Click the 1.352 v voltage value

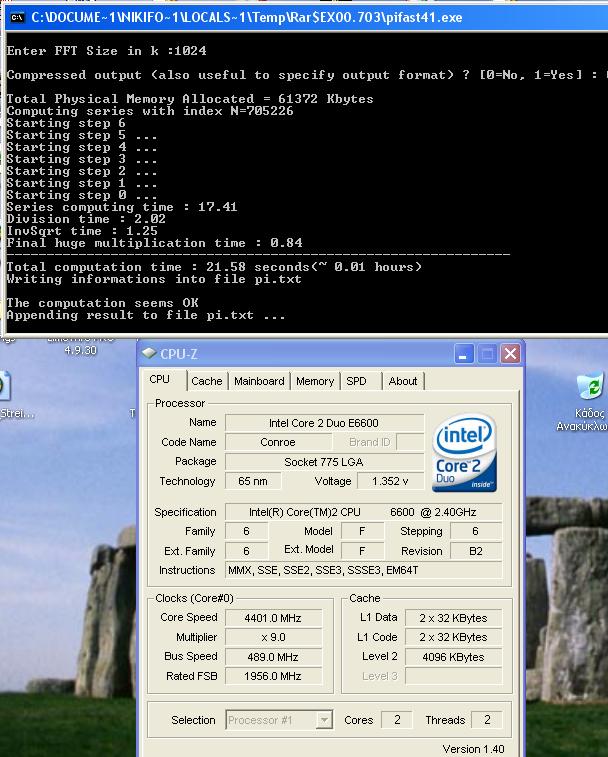390,481
